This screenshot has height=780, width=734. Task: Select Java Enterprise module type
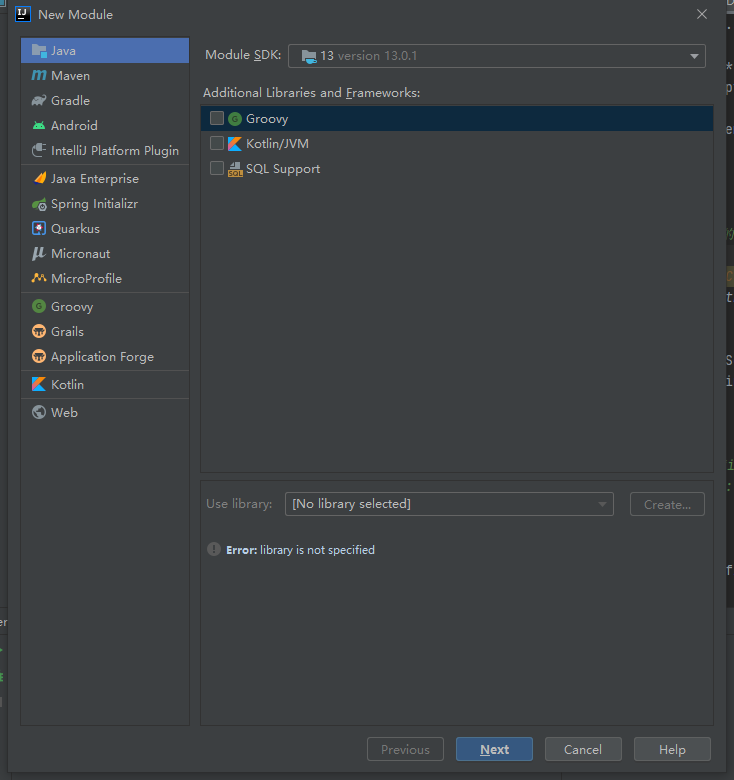(x=105, y=178)
